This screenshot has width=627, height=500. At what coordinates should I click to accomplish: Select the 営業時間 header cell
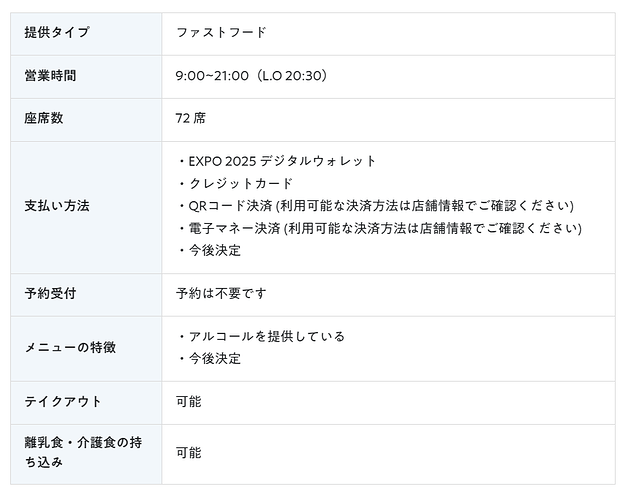click(50, 76)
